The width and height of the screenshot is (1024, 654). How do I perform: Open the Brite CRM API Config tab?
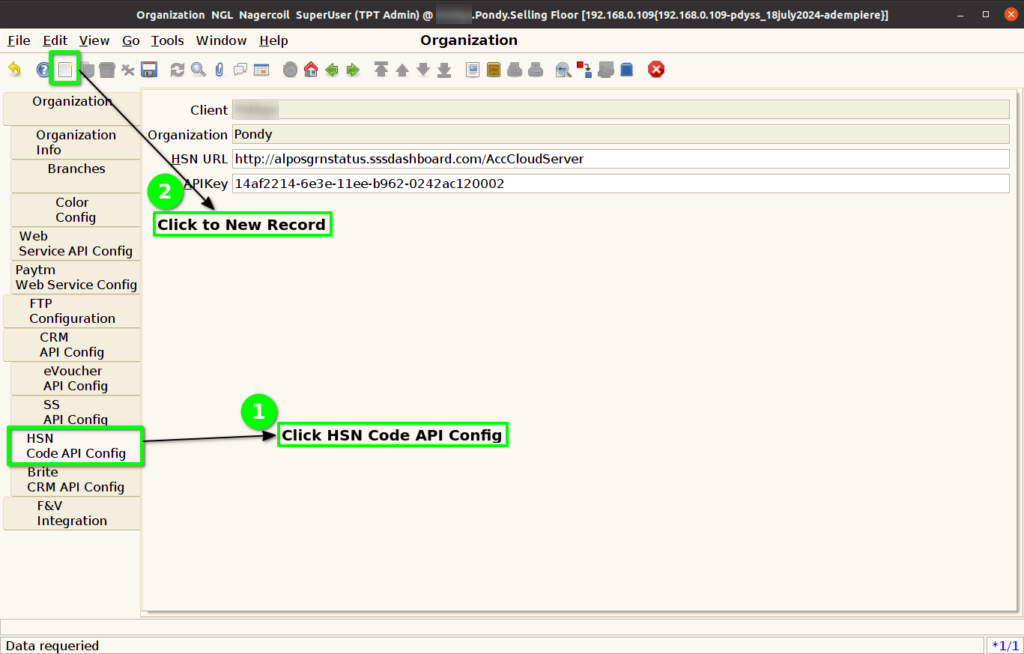point(76,480)
